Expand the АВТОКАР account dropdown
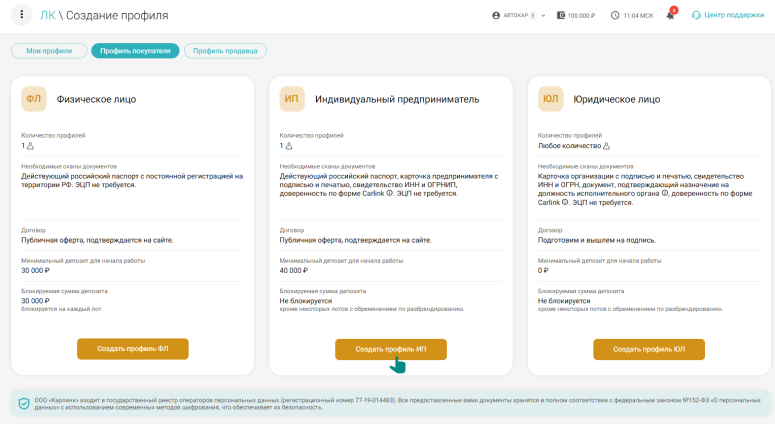 [x=543, y=16]
